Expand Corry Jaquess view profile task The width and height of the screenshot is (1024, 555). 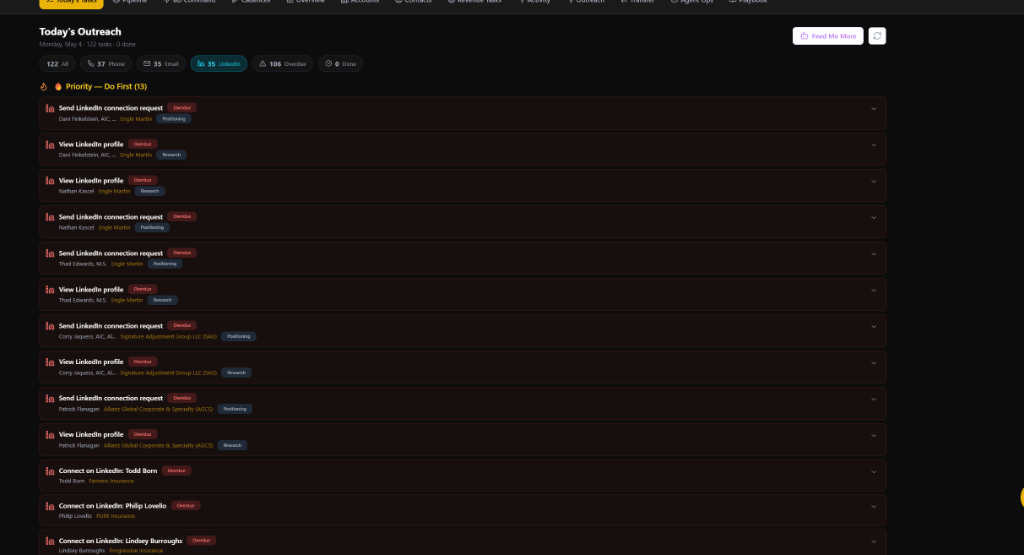point(873,363)
